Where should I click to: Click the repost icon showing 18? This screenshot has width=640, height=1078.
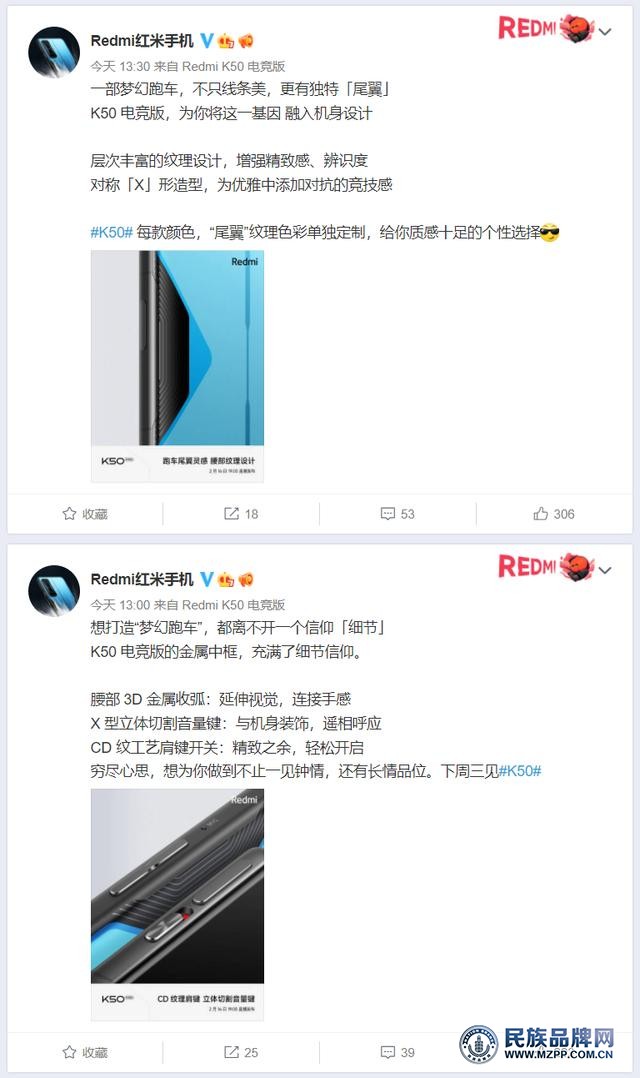point(232,514)
